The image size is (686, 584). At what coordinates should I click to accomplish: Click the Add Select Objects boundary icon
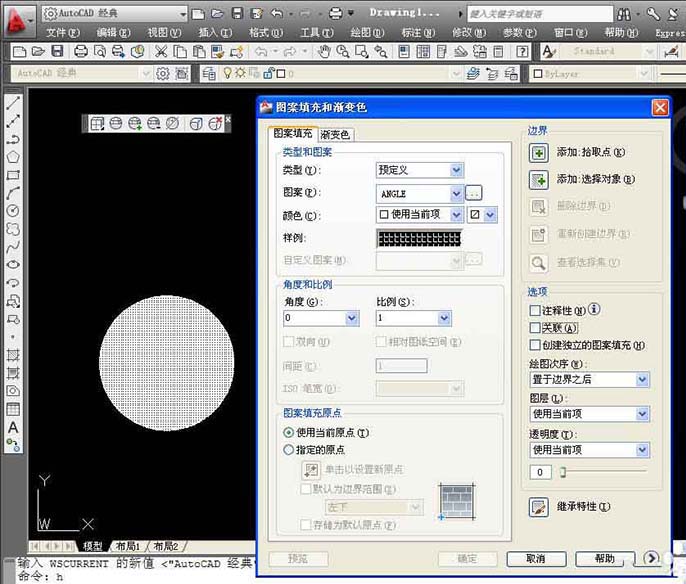[x=539, y=180]
